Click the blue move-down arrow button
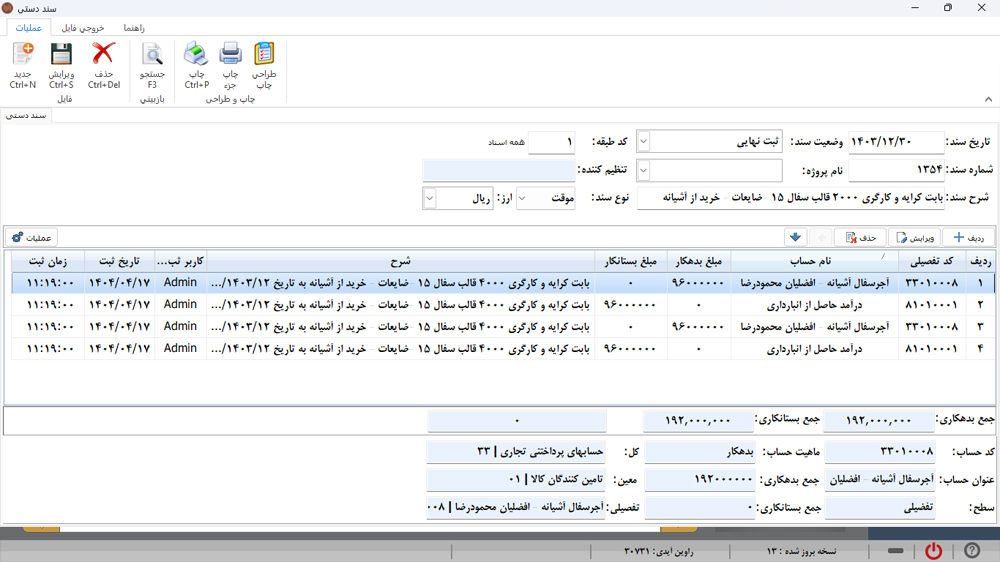Image resolution: width=1000 pixels, height=562 pixels. pyautogui.click(x=795, y=238)
